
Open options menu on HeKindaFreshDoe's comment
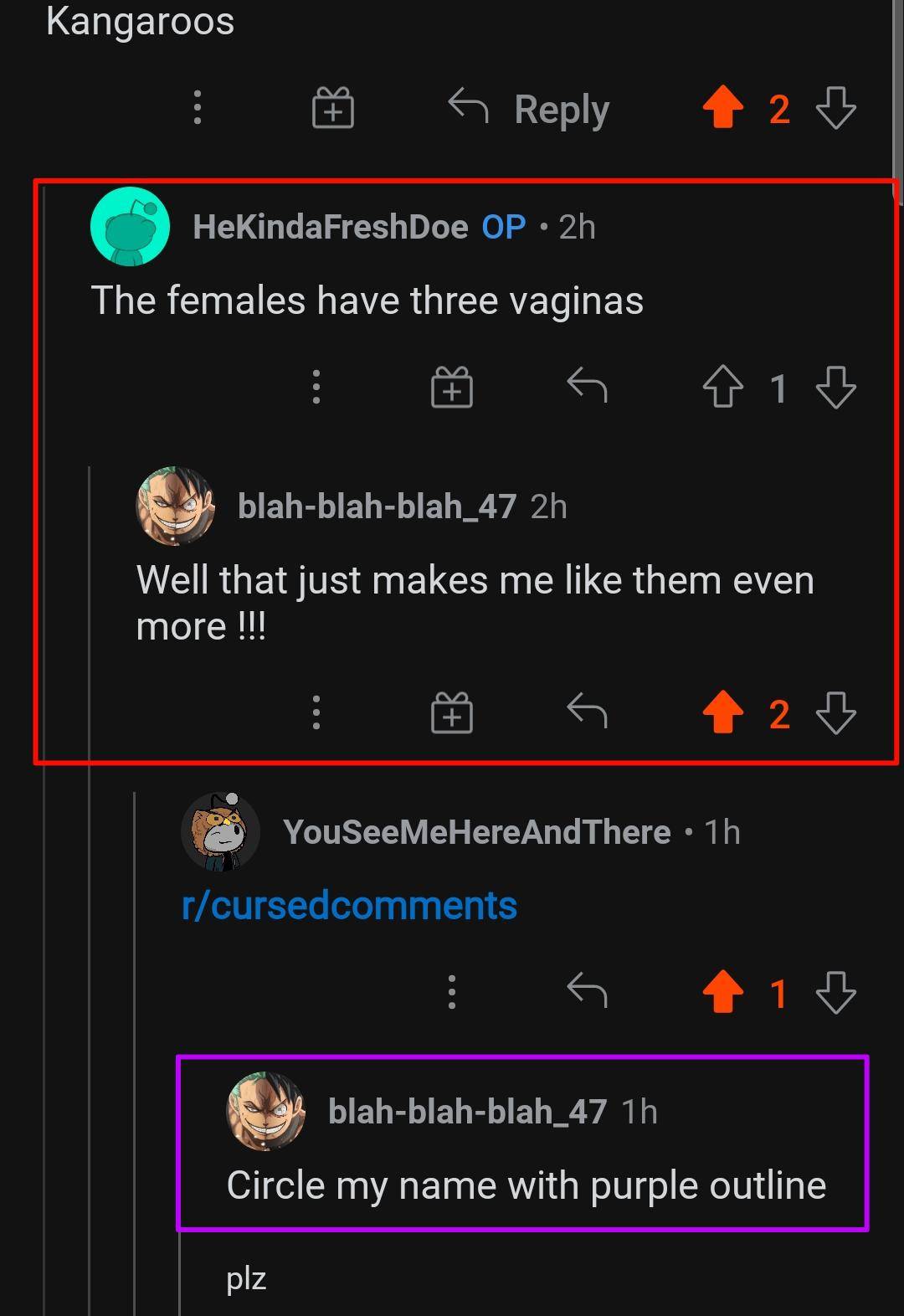[316, 388]
